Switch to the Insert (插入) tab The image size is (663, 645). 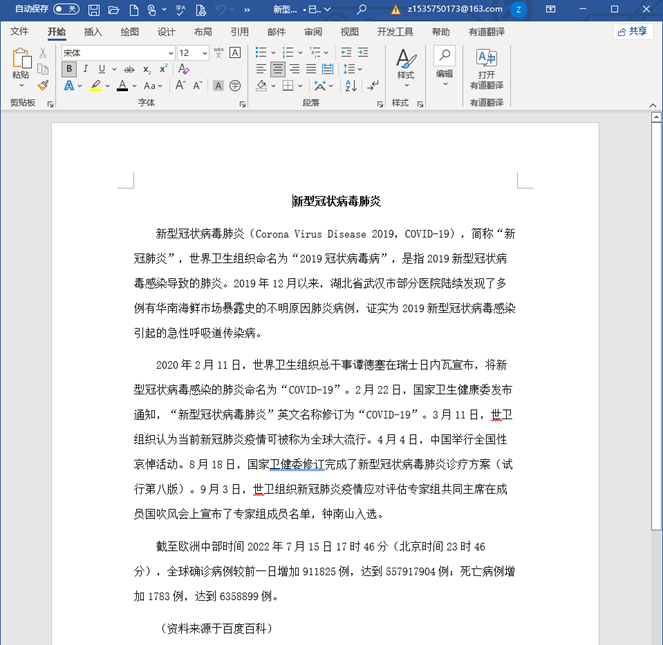pos(93,32)
